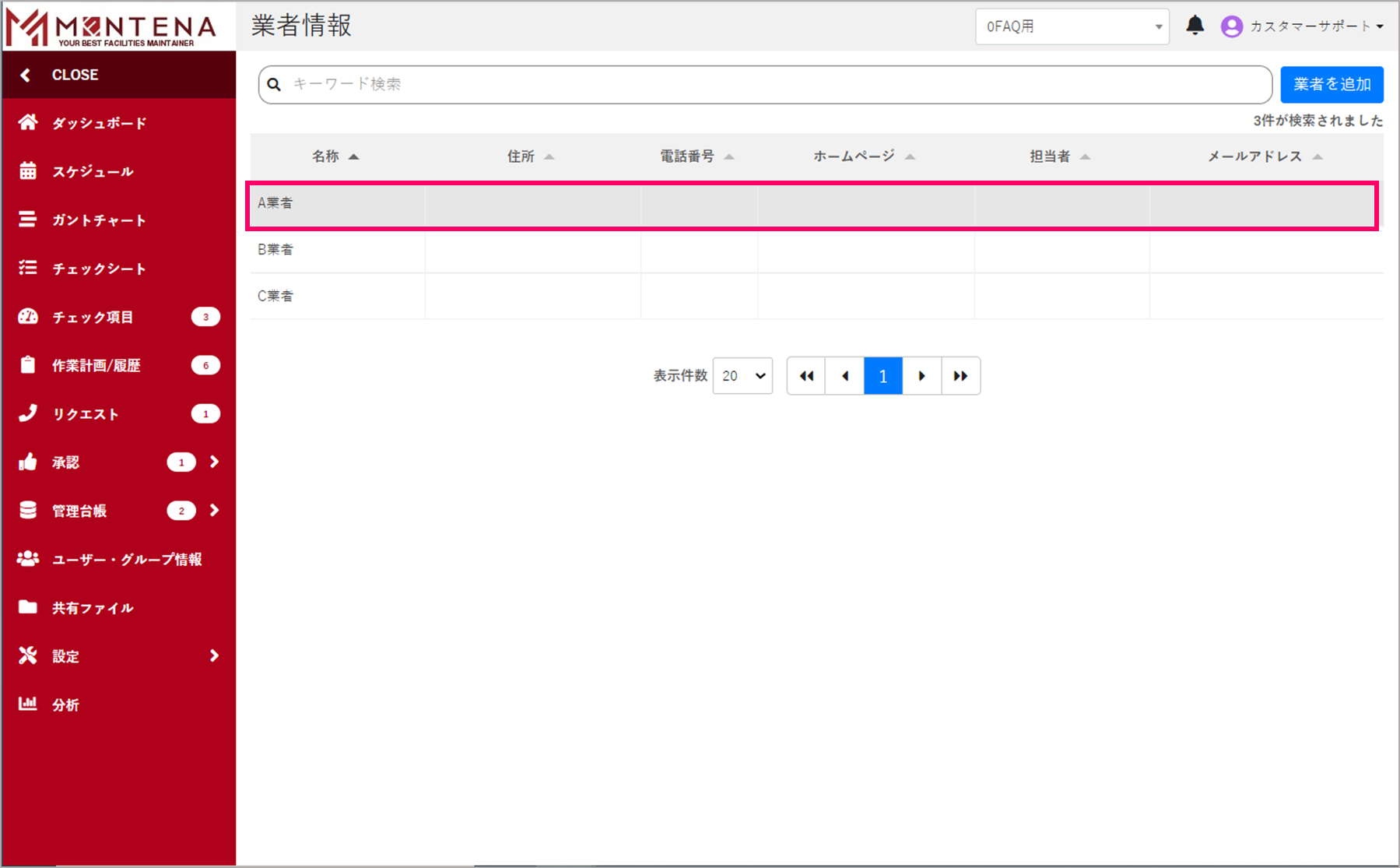Open ユーザー・グループ情報 menu item
The height and width of the screenshot is (868, 1400).
tap(126, 559)
